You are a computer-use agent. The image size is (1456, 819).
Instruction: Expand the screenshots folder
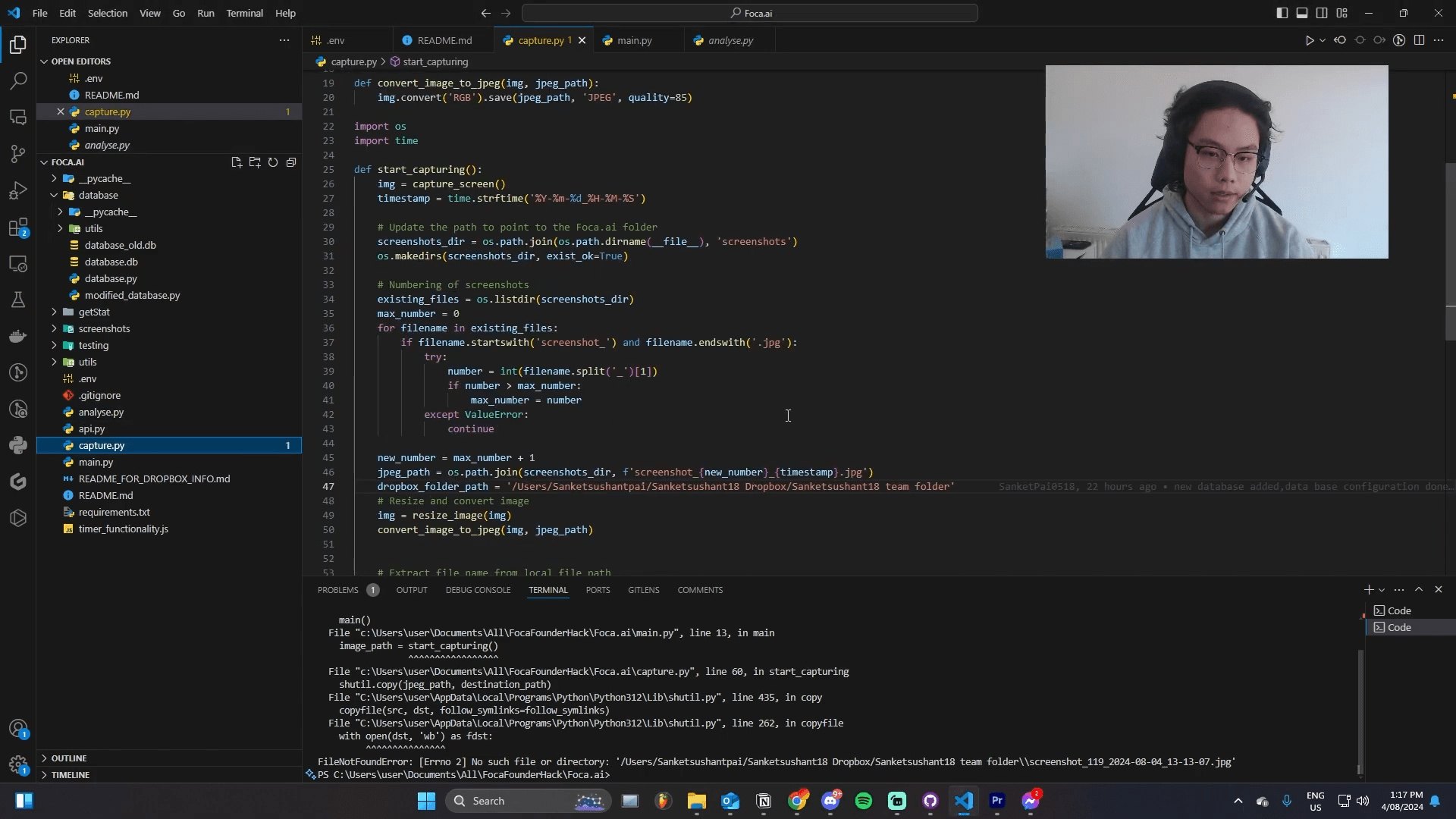click(x=54, y=329)
